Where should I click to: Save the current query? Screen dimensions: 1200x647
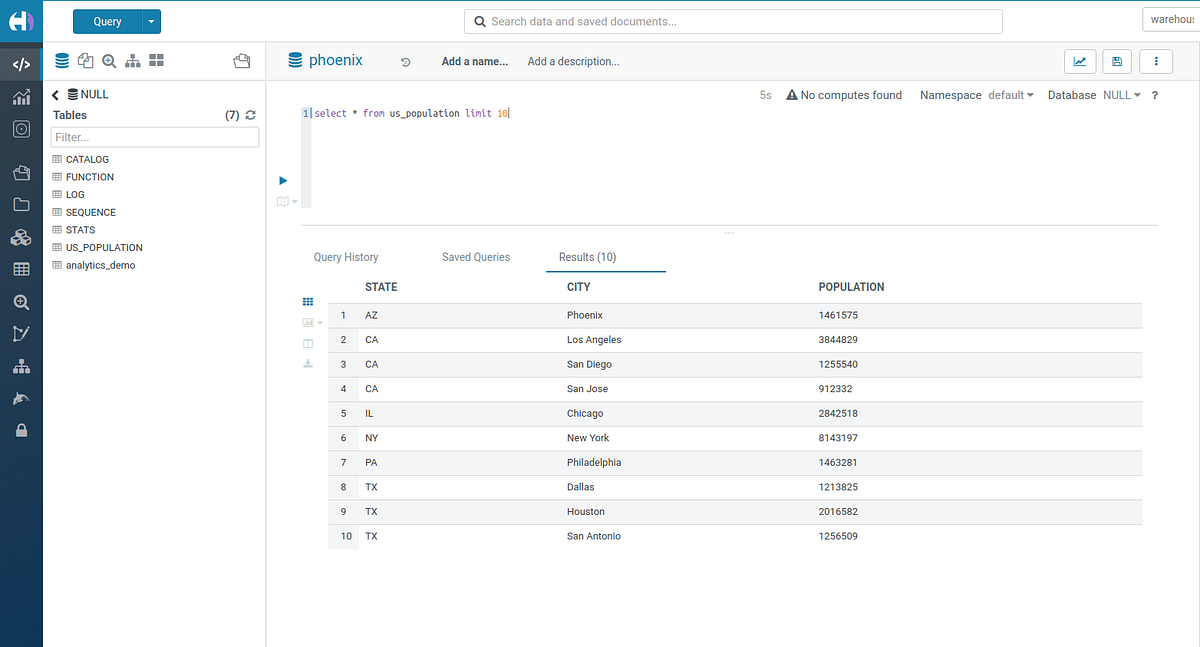pyautogui.click(x=1116, y=61)
